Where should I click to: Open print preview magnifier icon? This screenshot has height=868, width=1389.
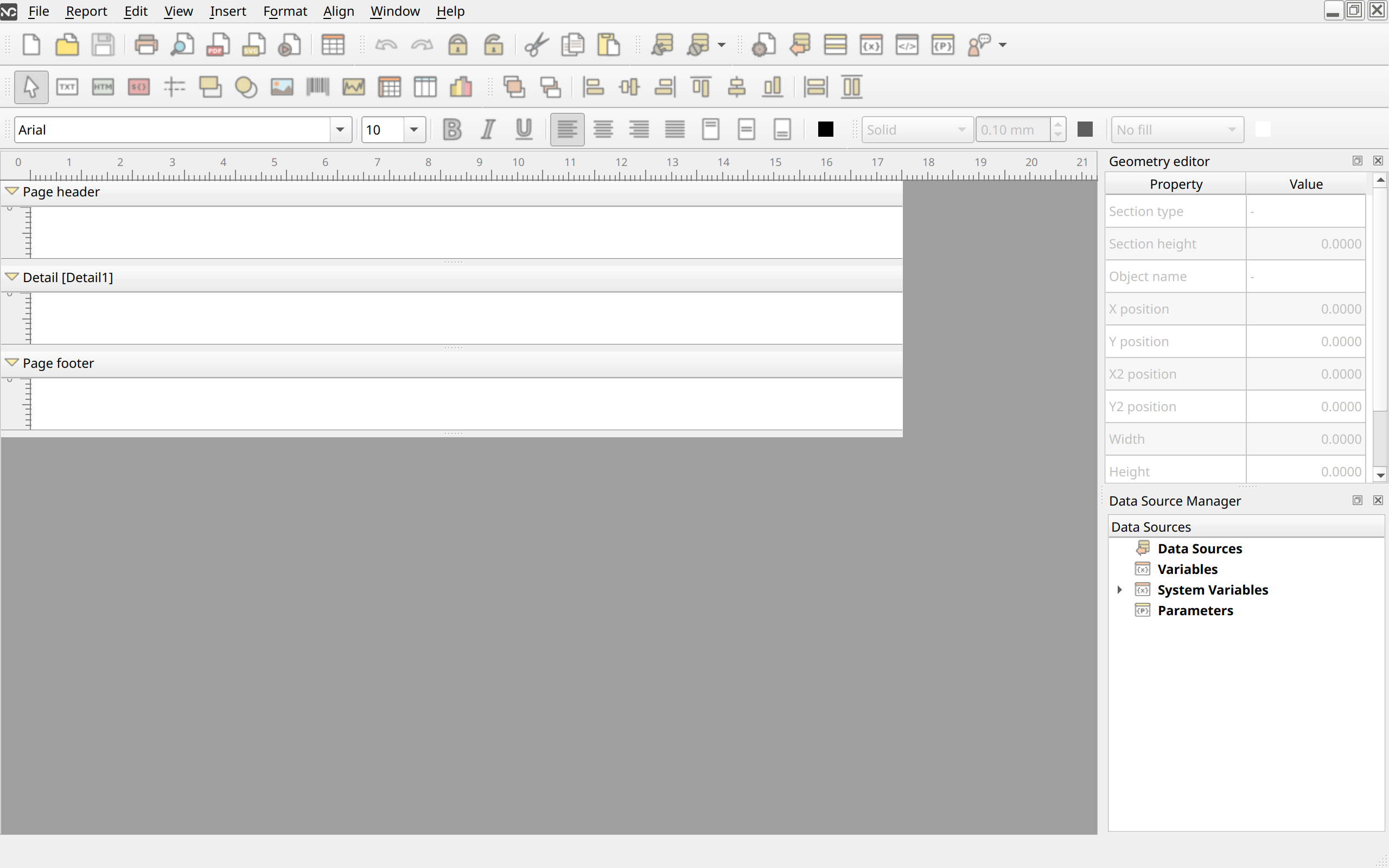click(x=182, y=44)
